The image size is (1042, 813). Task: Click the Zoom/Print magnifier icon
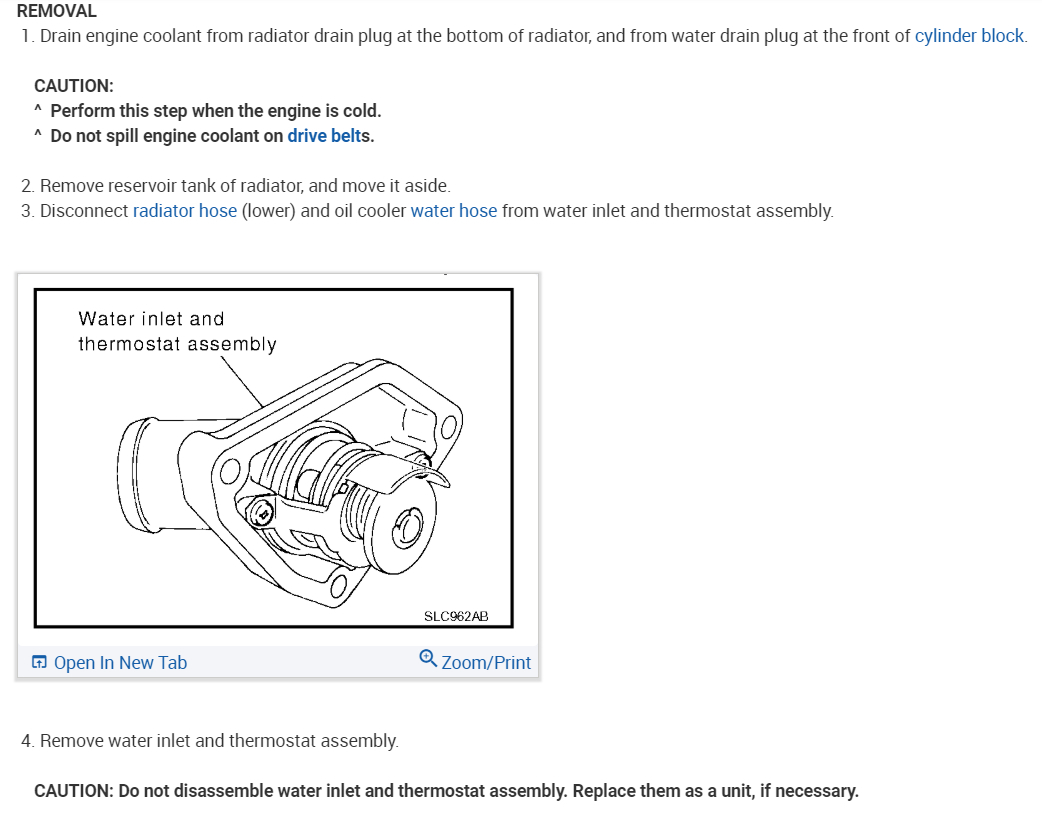tap(427, 658)
